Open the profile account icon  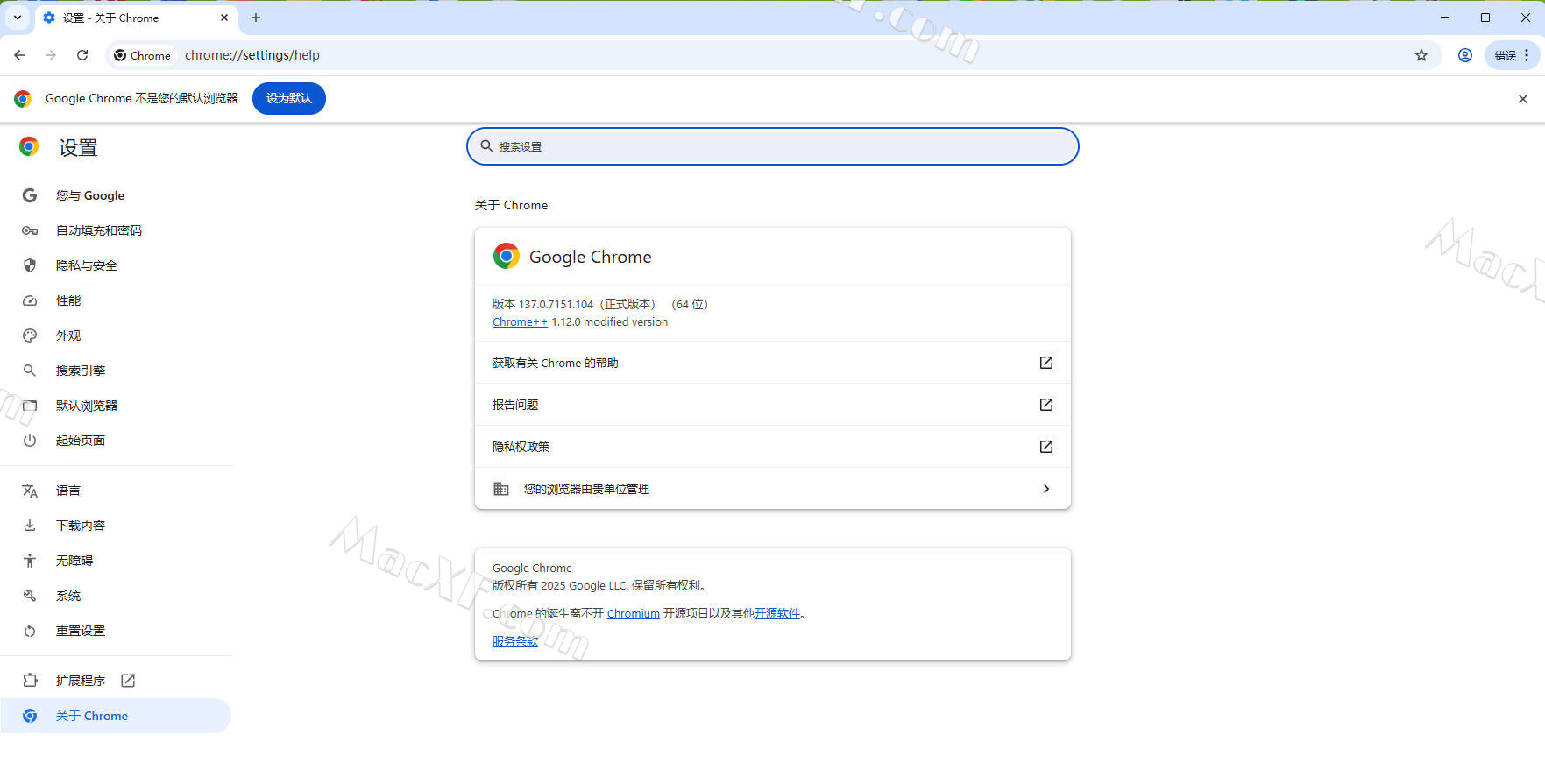click(1464, 55)
